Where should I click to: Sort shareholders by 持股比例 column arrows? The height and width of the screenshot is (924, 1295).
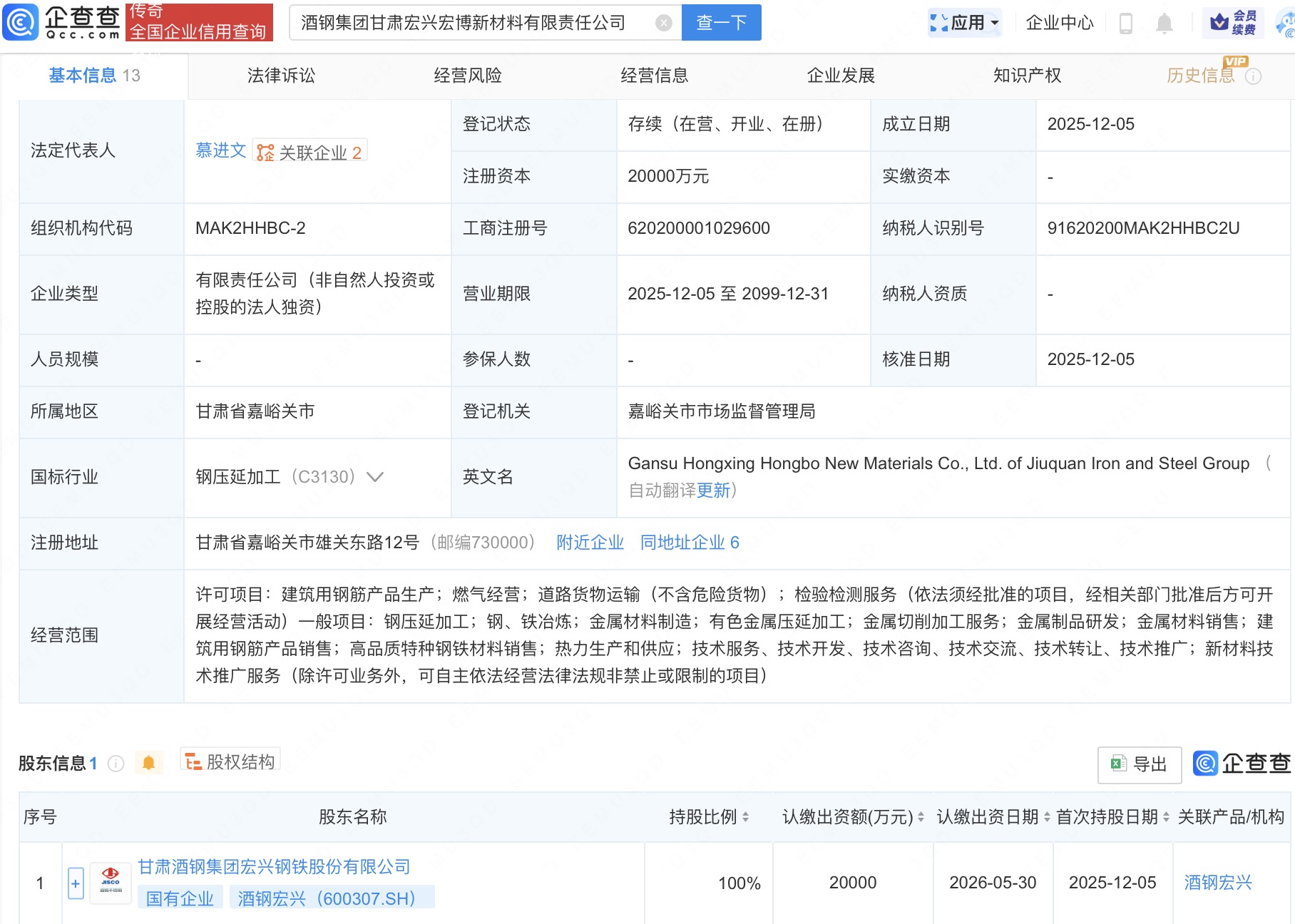coord(746,818)
